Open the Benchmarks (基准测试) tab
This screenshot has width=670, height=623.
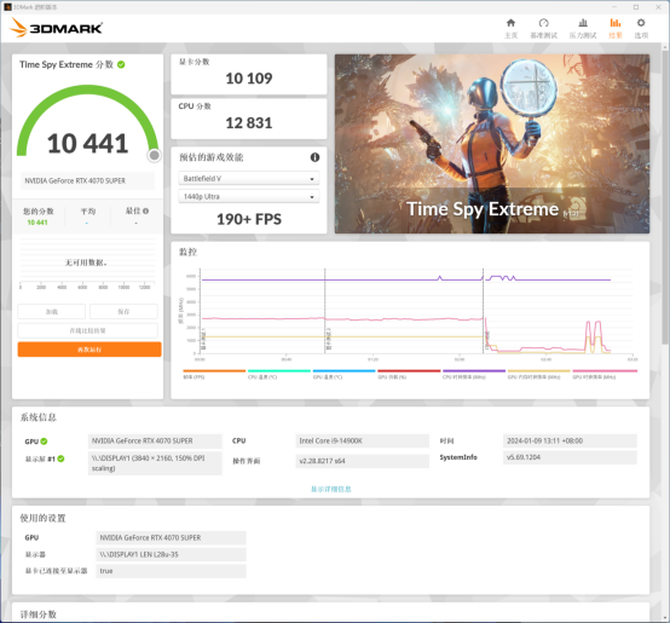coord(544,28)
